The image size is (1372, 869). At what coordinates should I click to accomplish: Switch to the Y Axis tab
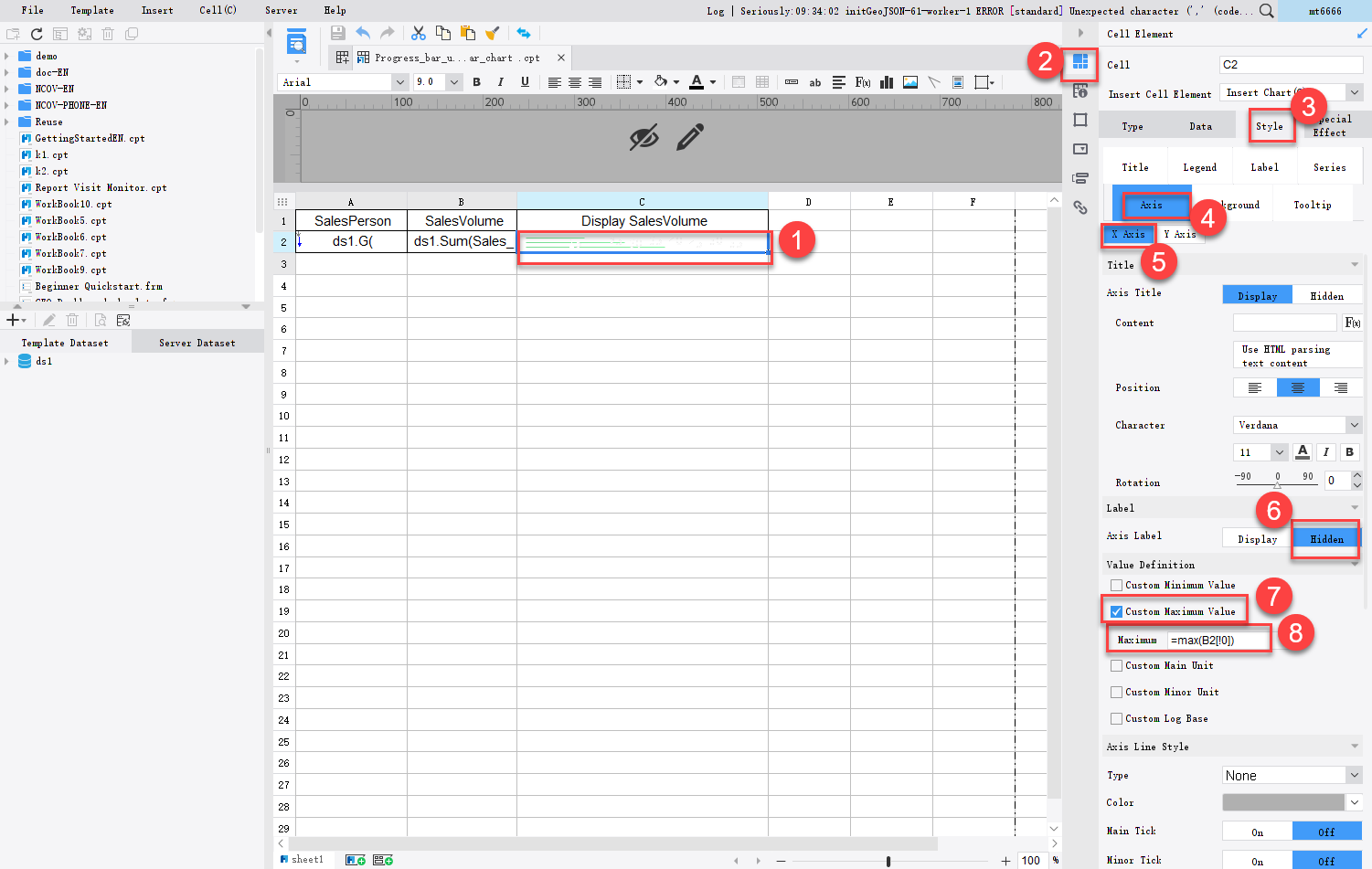1180,234
